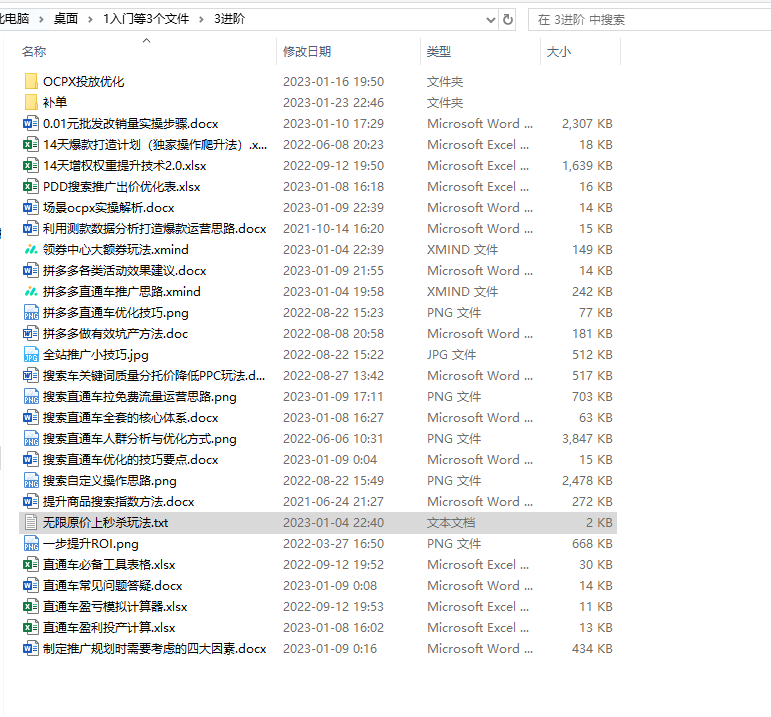
Task: Select file name 一步提升ROI.png
Action: 90,543
